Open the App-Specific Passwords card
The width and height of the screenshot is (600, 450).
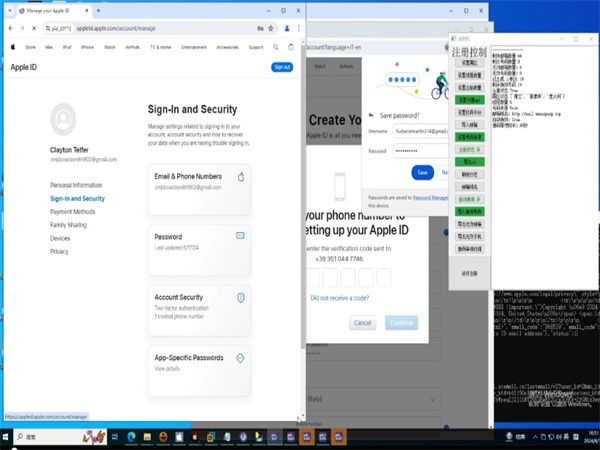198,367
